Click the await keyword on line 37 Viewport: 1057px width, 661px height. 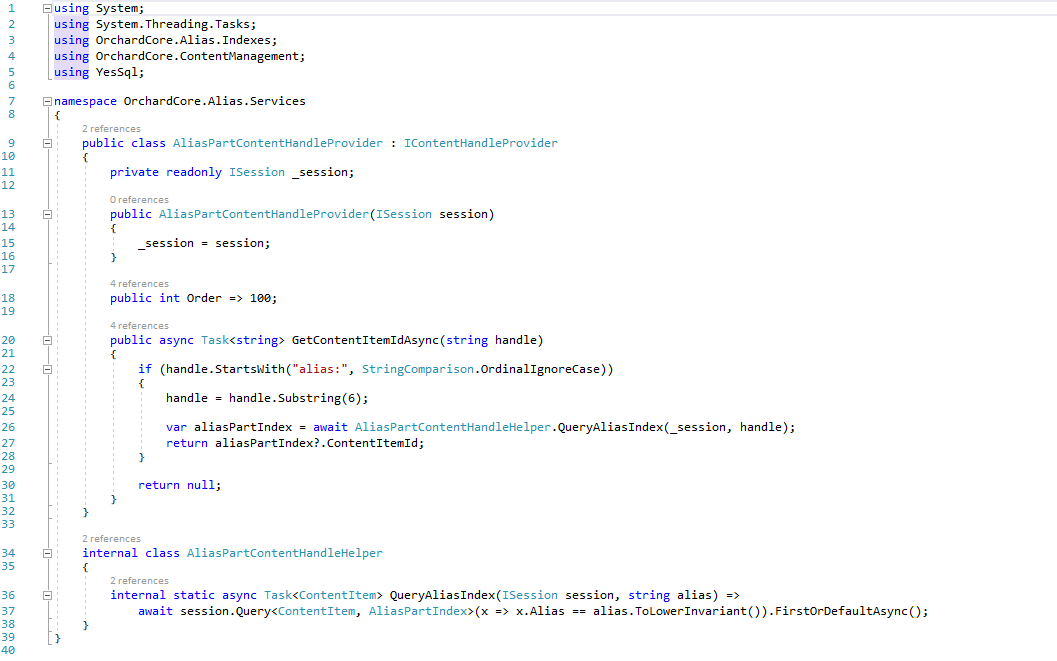(155, 611)
